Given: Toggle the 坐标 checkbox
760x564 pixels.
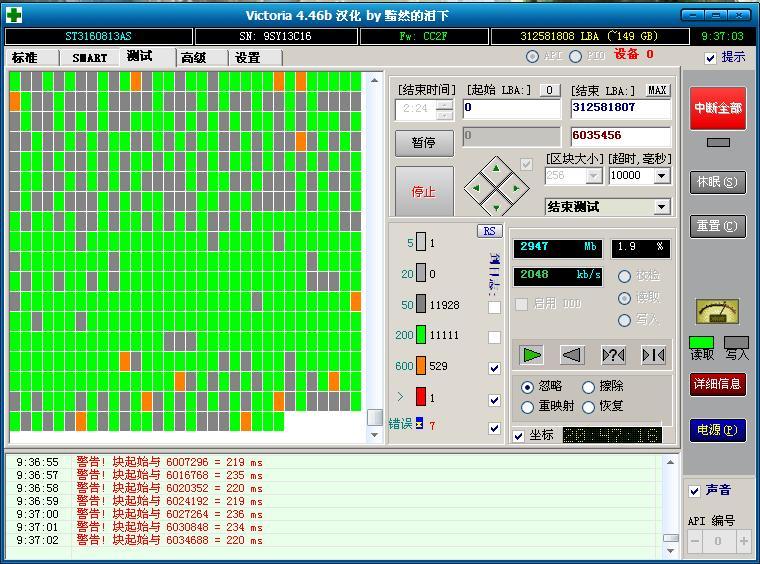Looking at the screenshot, I should coord(519,436).
